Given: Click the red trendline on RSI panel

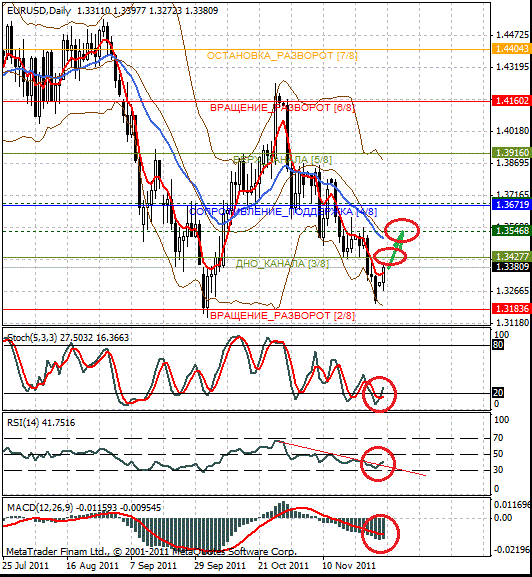Looking at the screenshot, I should 352,458.
